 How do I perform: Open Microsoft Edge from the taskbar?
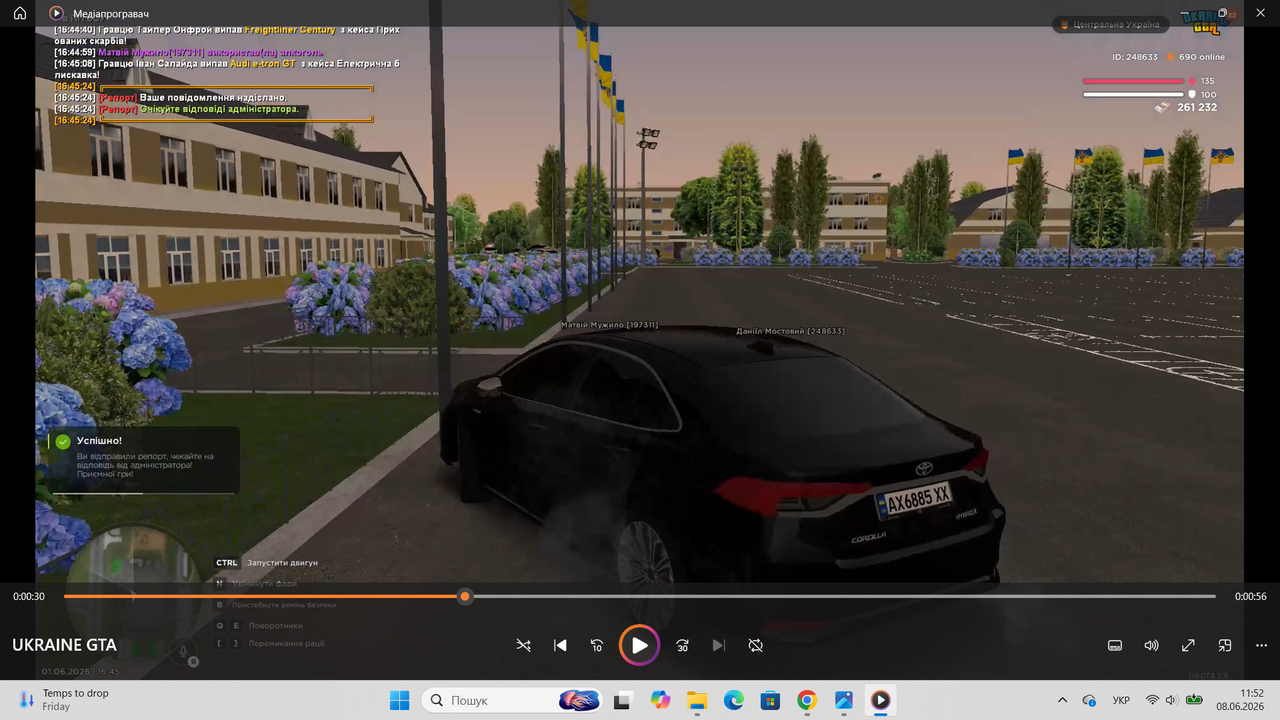734,700
